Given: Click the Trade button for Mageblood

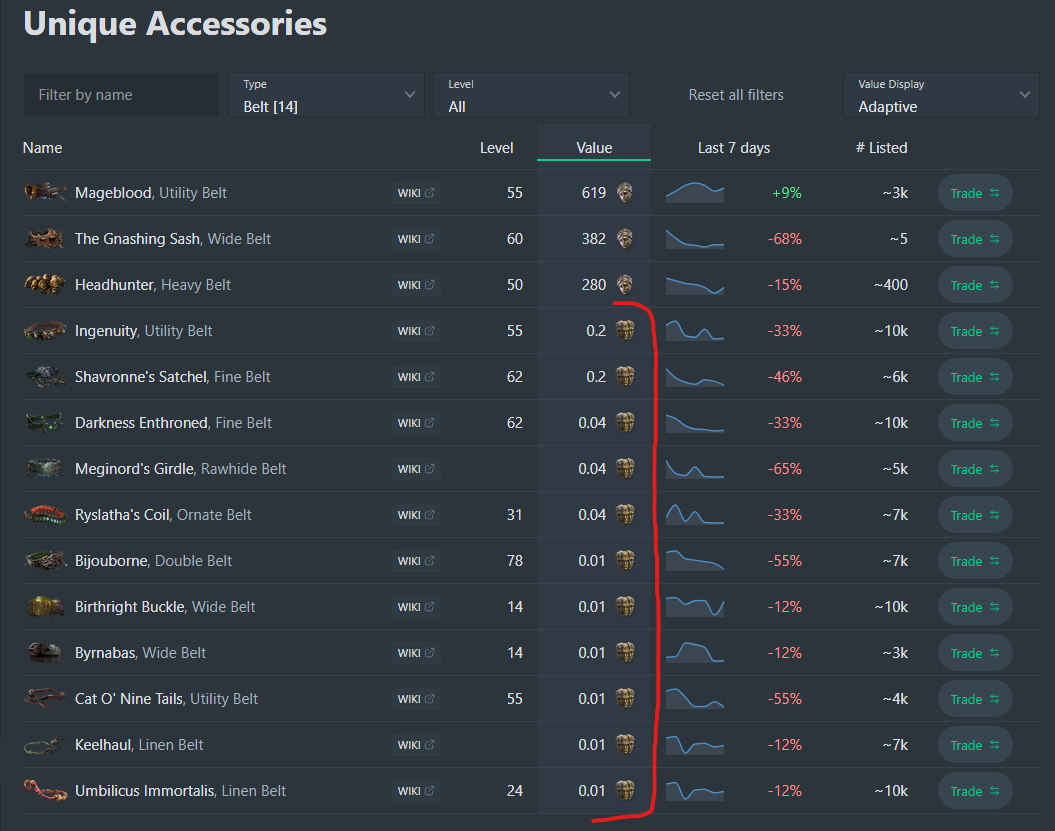Looking at the screenshot, I should (975, 193).
